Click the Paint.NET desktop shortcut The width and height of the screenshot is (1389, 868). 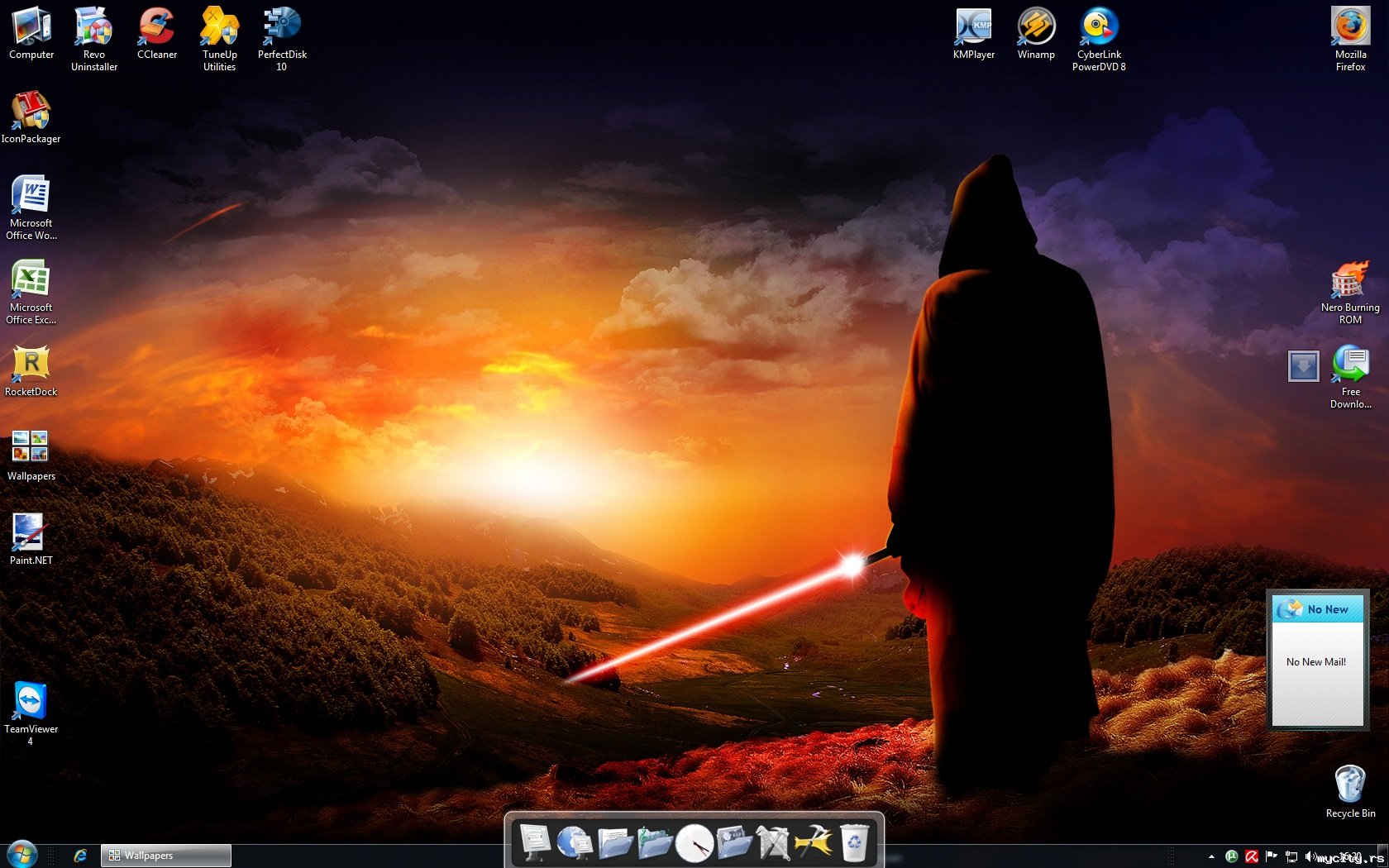(31, 539)
